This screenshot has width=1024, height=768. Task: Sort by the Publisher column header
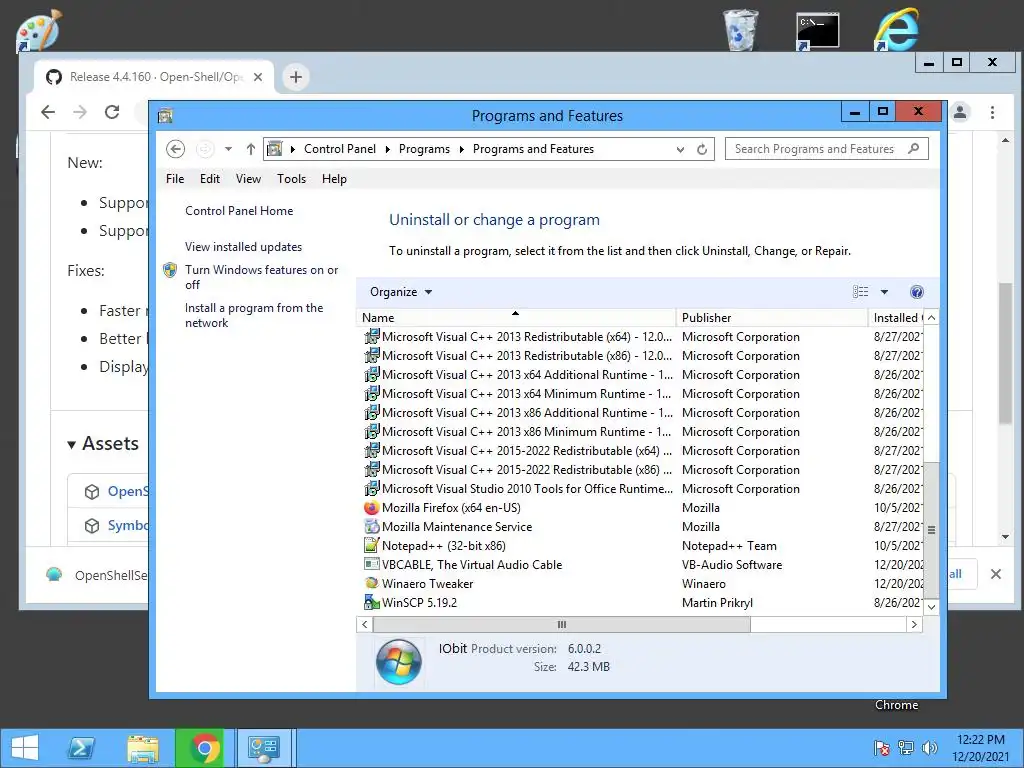click(772, 317)
